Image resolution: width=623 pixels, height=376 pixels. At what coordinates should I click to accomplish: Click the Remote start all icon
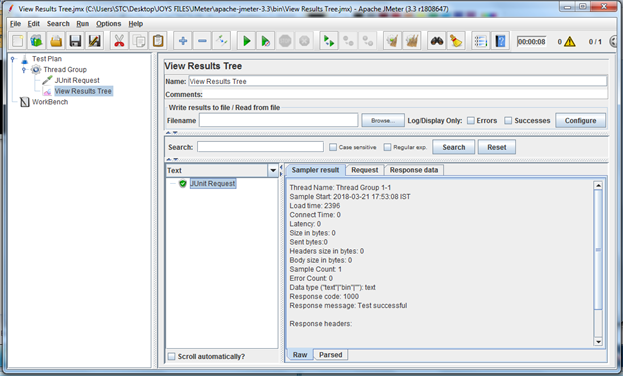click(329, 41)
